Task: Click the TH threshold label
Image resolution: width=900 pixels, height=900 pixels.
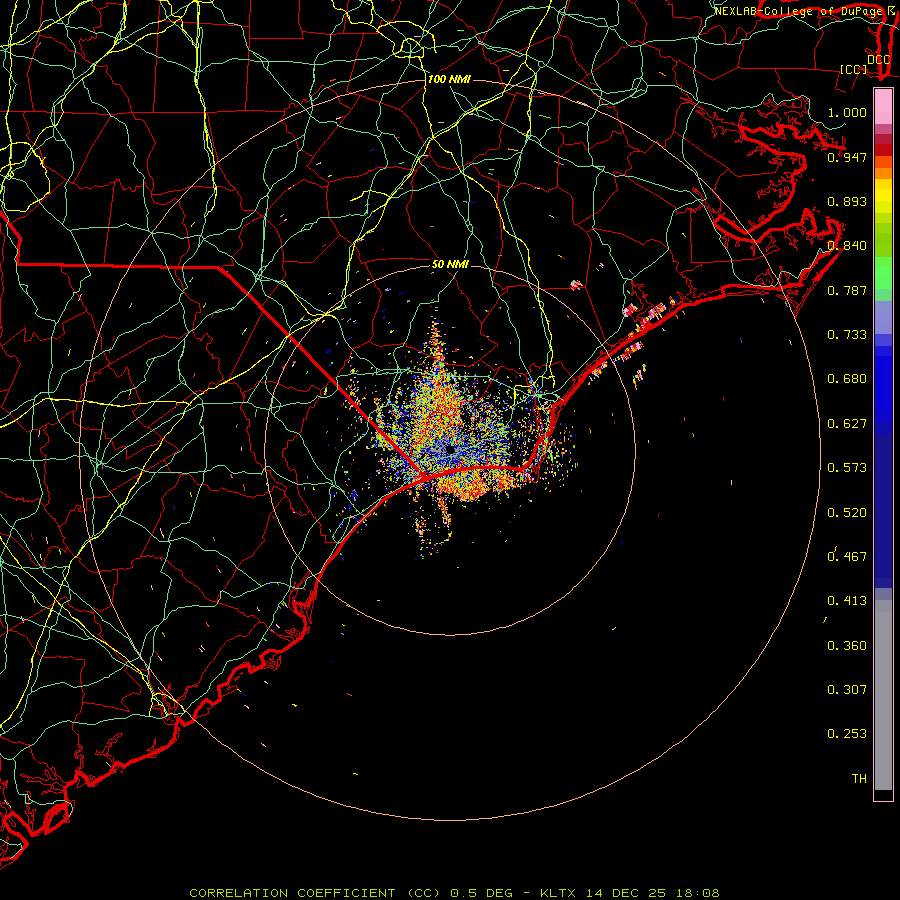Action: [859, 779]
